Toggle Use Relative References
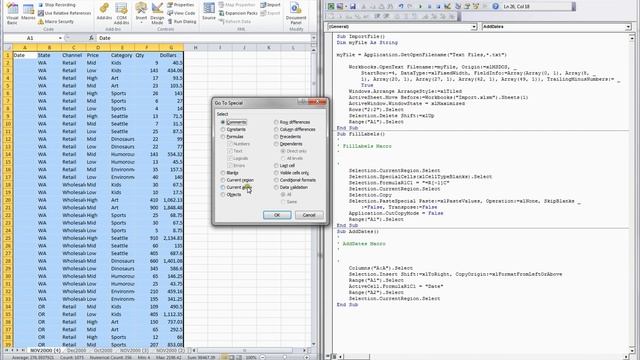Screen dimensions: 640x360 coord(64,13)
